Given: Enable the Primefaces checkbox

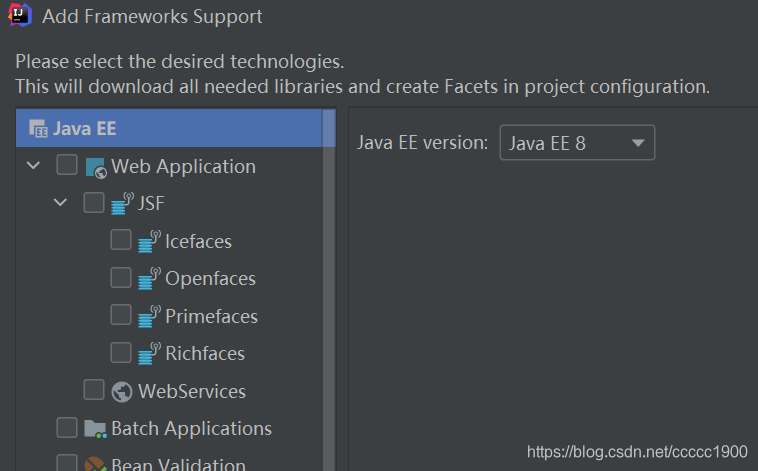Looking at the screenshot, I should pyautogui.click(x=121, y=314).
